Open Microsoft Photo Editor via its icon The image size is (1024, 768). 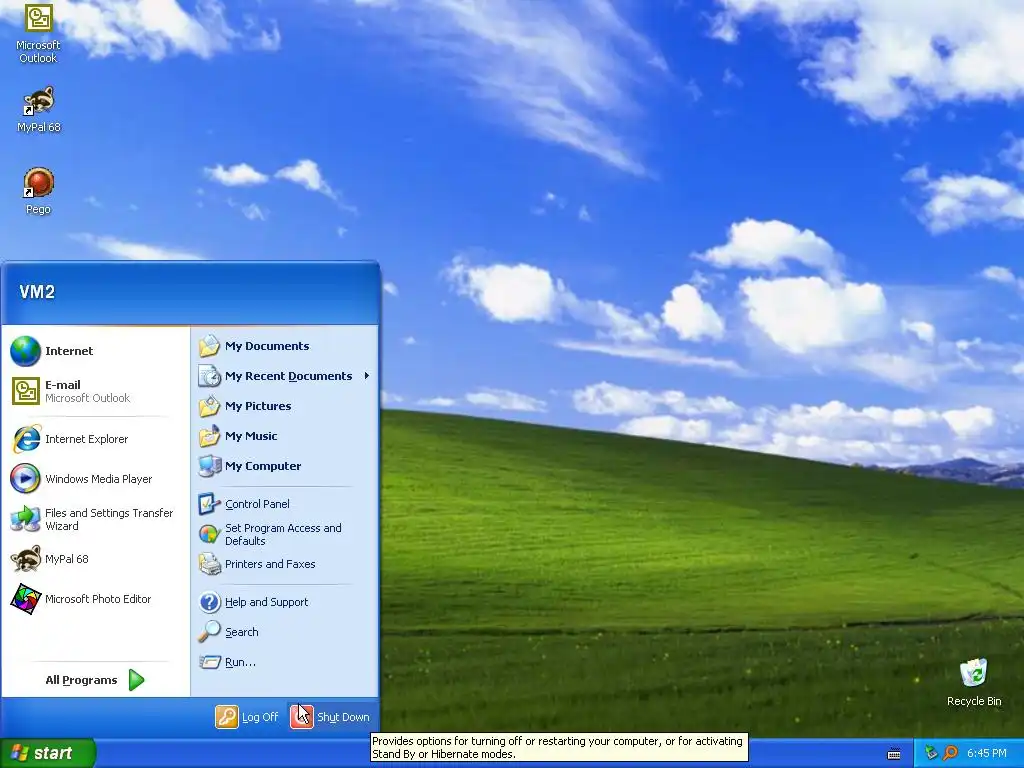click(25, 599)
